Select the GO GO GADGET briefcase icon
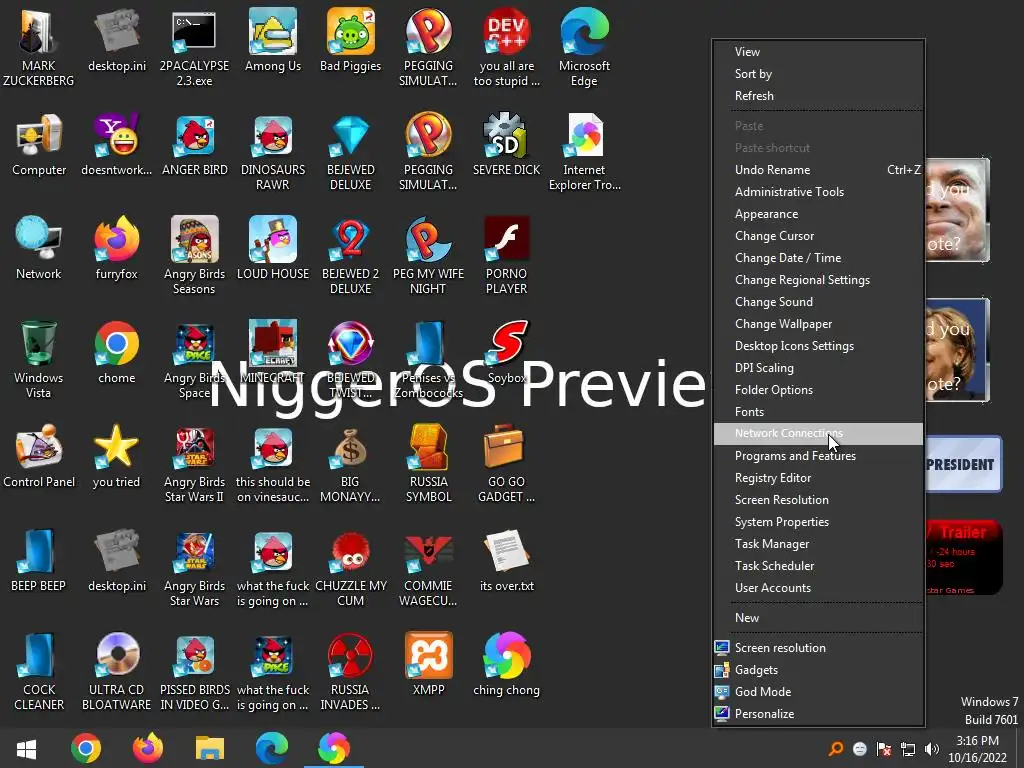 [x=506, y=464]
